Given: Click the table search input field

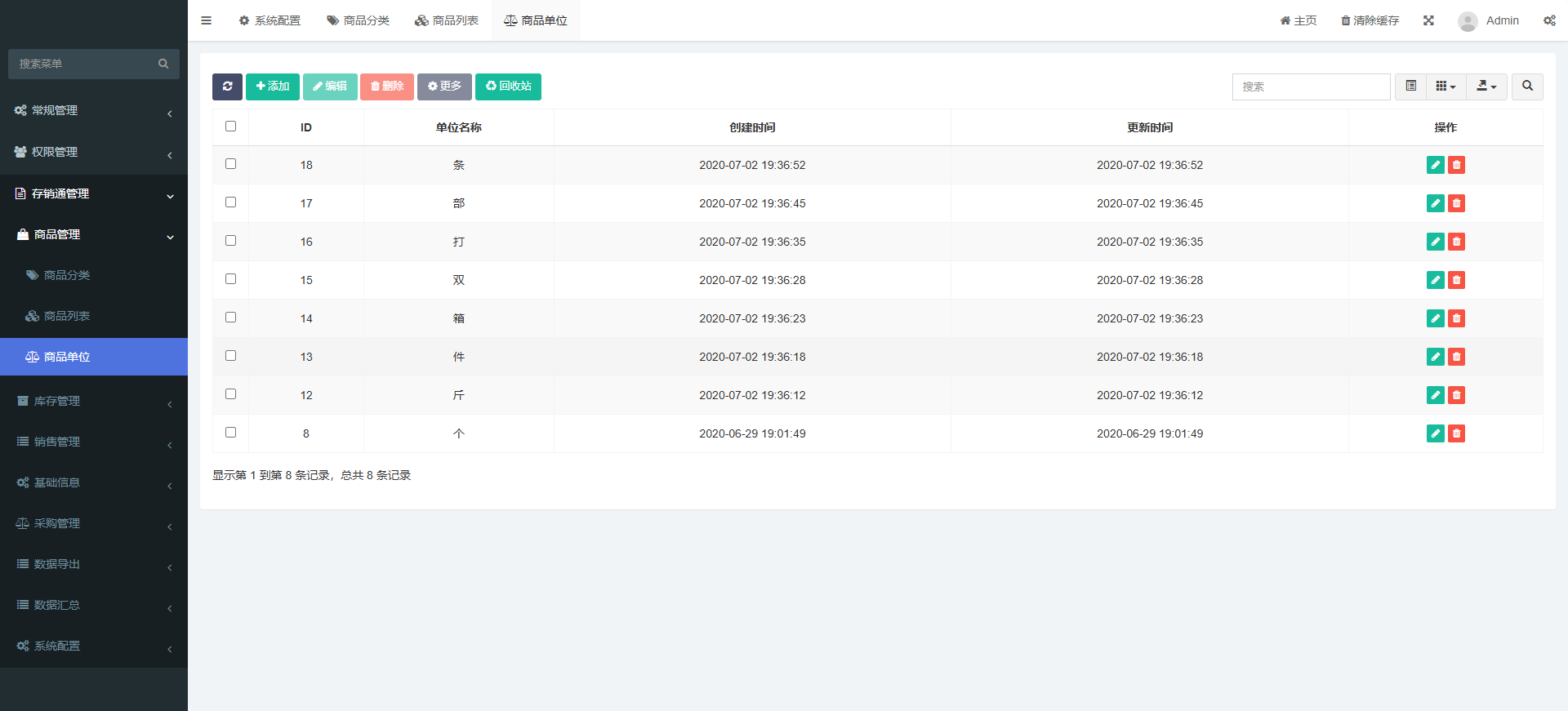Looking at the screenshot, I should click(x=1311, y=87).
